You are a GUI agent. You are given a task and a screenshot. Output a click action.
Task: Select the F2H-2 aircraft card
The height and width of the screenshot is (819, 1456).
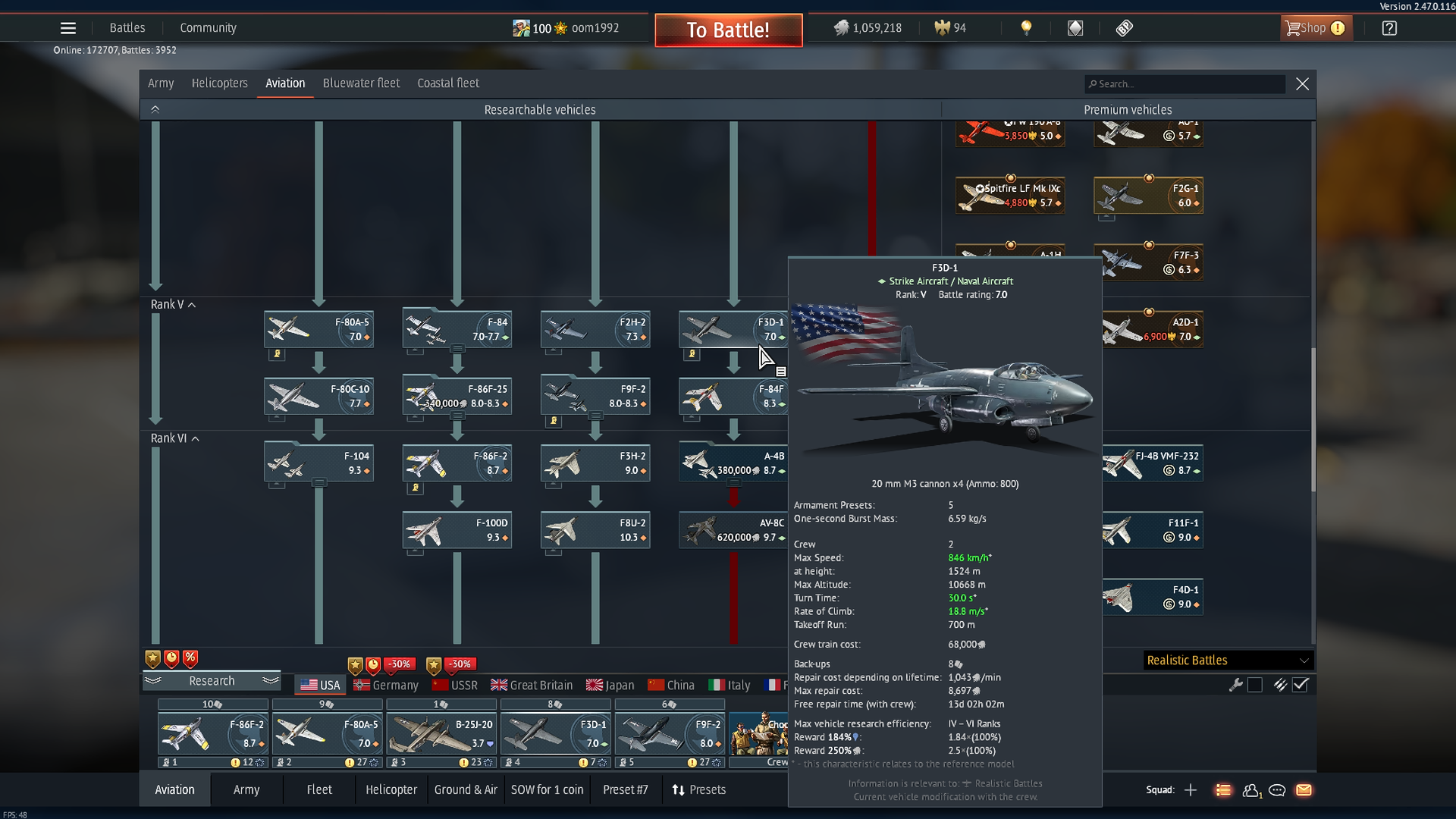[x=595, y=329]
